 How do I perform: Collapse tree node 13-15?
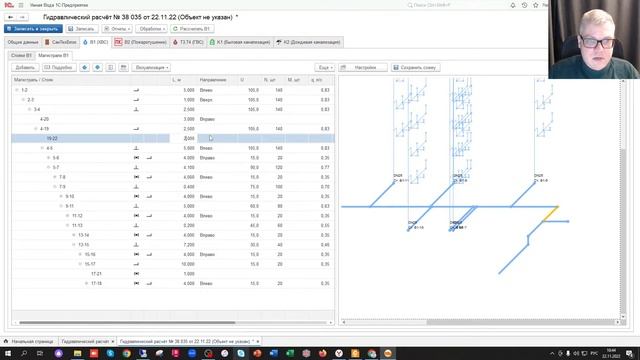coord(74,244)
